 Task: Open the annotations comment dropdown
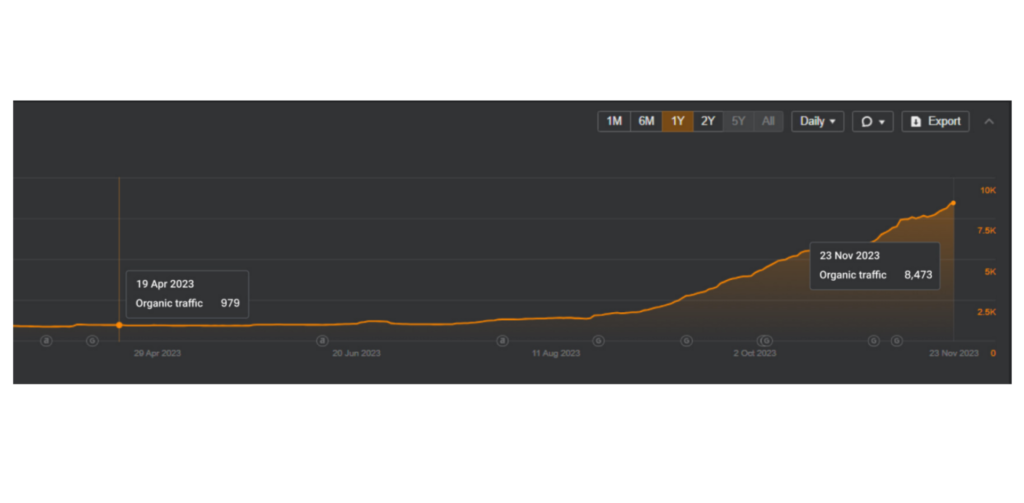[872, 121]
